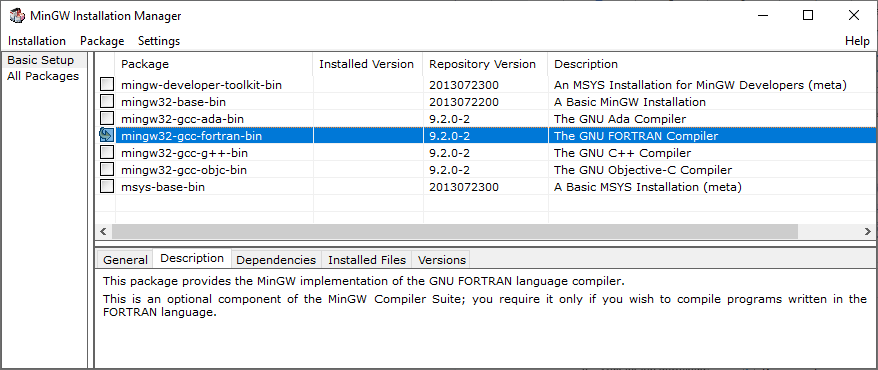Open the Installation menu

click(37, 41)
